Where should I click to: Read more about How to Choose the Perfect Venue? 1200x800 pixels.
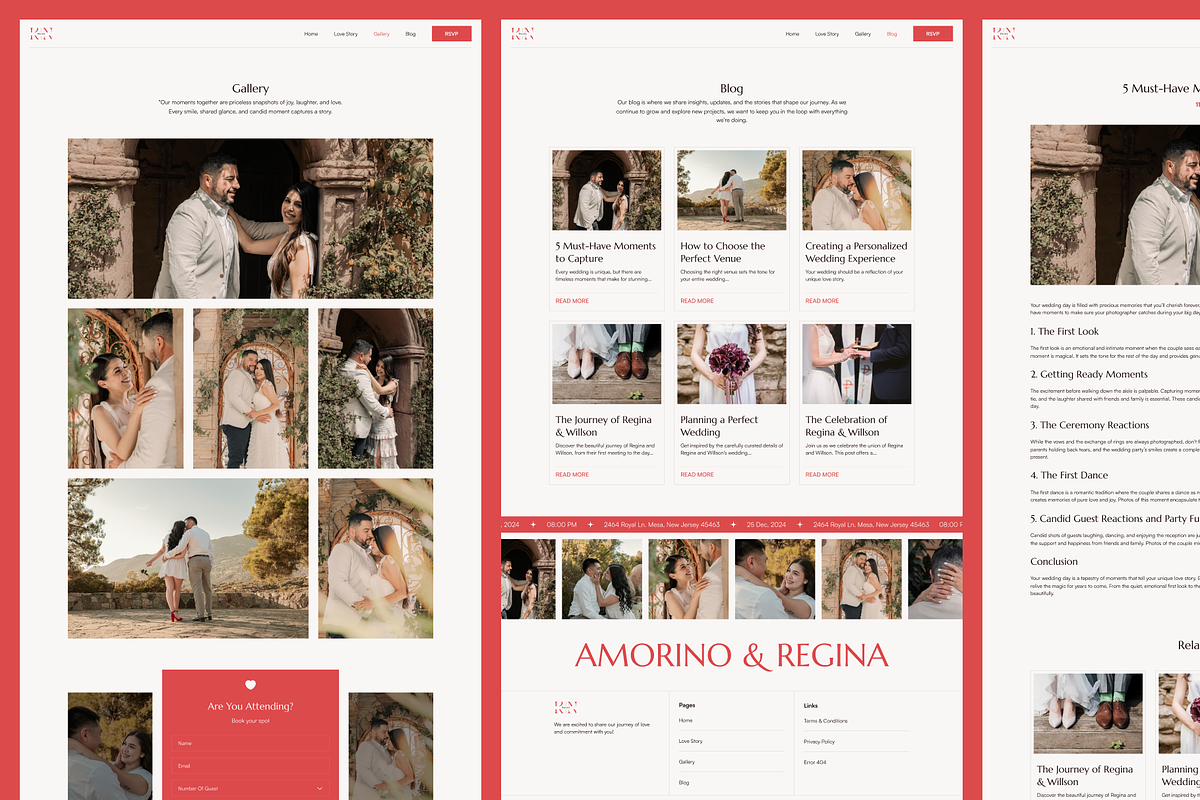(x=697, y=301)
